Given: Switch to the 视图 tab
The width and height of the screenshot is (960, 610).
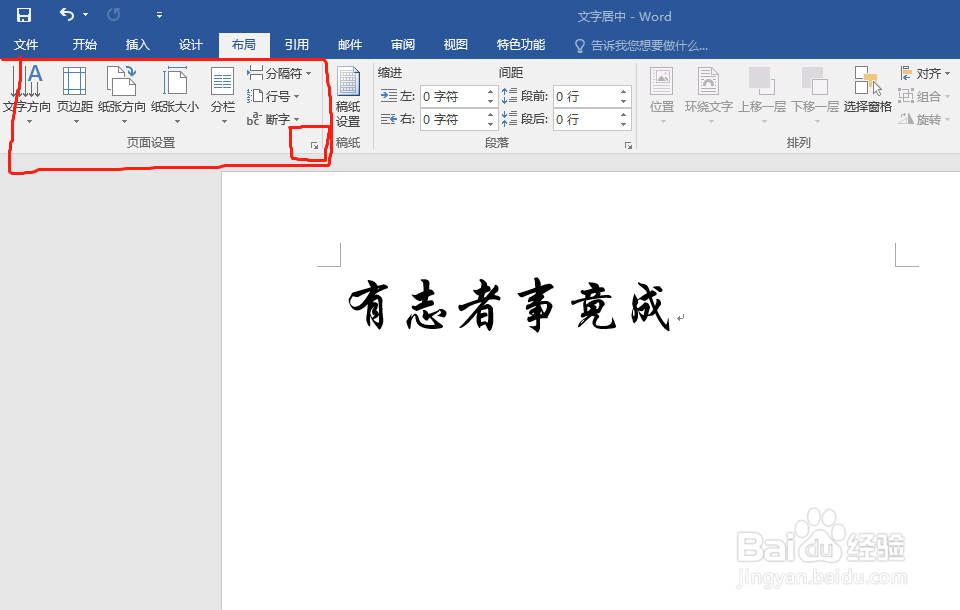Looking at the screenshot, I should click(x=456, y=45).
